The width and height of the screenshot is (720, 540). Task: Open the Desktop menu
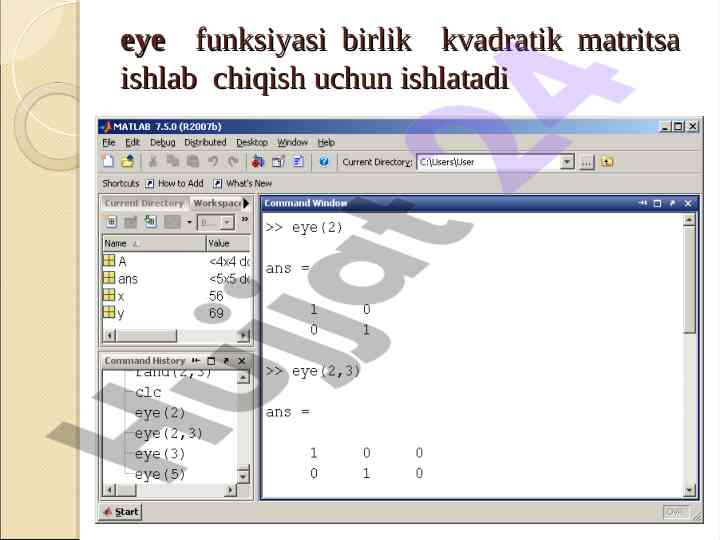252,142
